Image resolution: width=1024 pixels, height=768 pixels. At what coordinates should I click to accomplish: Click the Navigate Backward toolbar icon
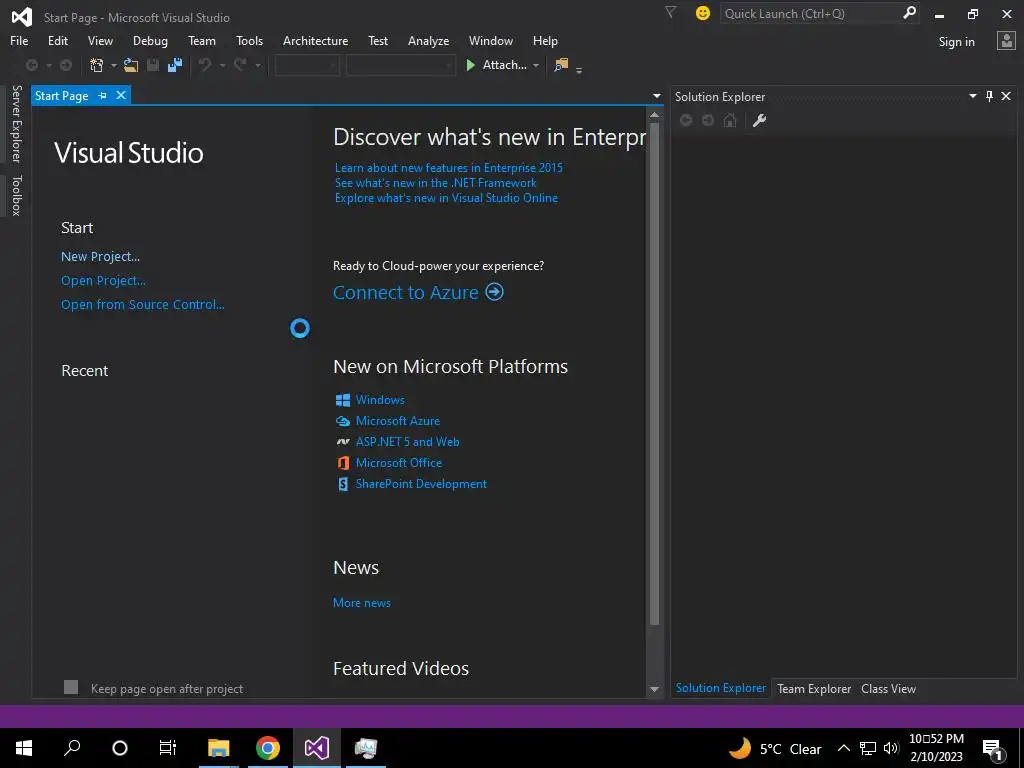(x=31, y=65)
